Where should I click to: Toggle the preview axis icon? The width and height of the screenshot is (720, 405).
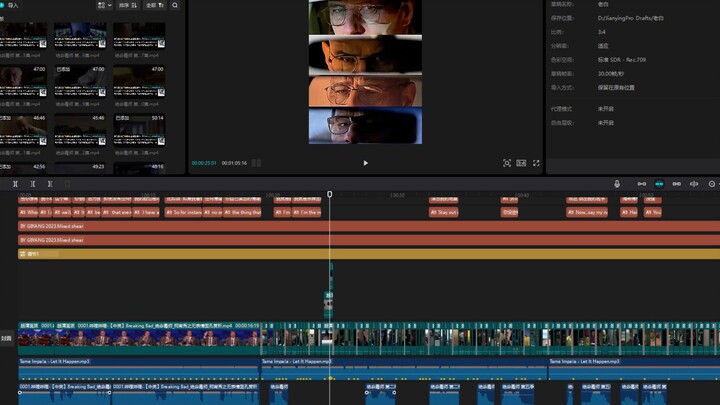pyautogui.click(x=694, y=184)
